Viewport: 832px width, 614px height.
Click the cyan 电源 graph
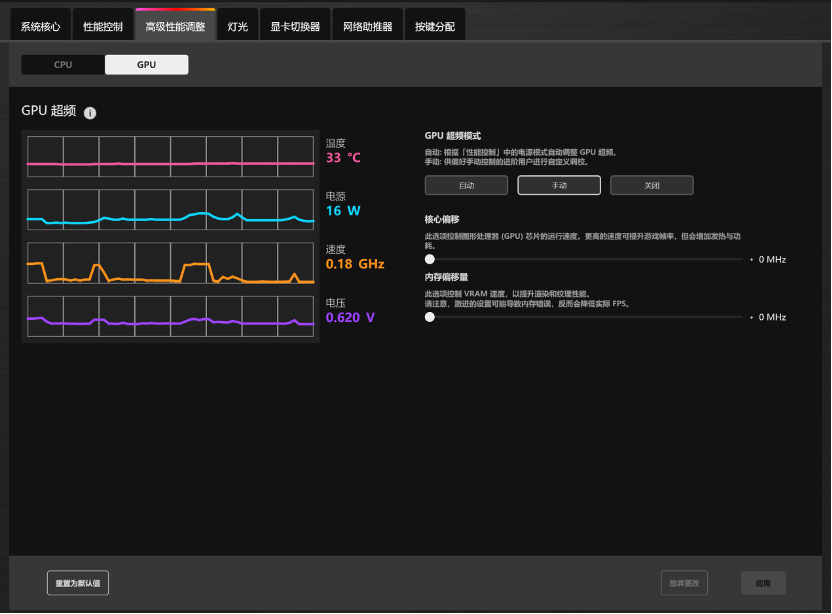(x=170, y=210)
